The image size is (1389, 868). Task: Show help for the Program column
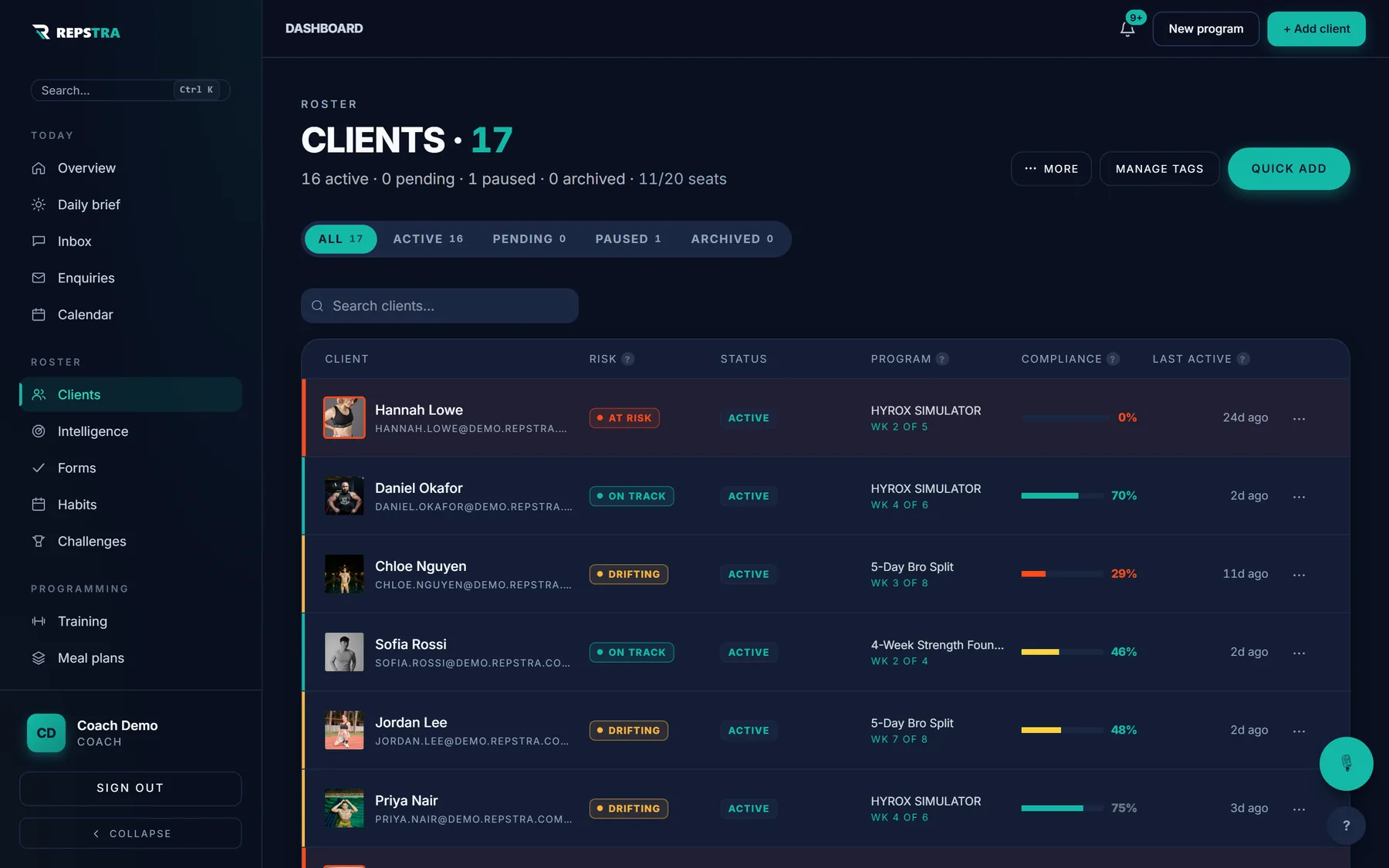[x=942, y=359]
